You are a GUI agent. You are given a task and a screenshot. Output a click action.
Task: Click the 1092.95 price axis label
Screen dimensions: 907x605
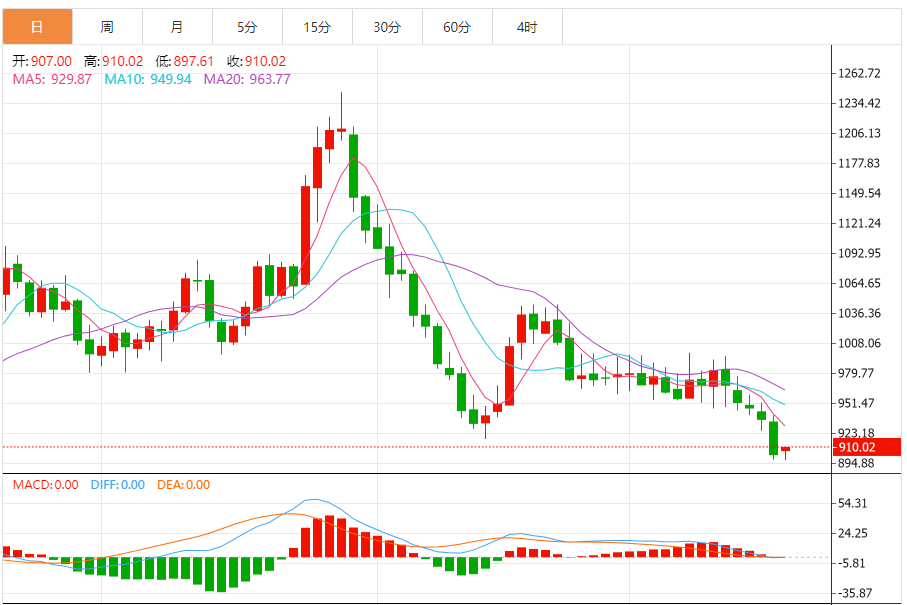tap(859, 253)
